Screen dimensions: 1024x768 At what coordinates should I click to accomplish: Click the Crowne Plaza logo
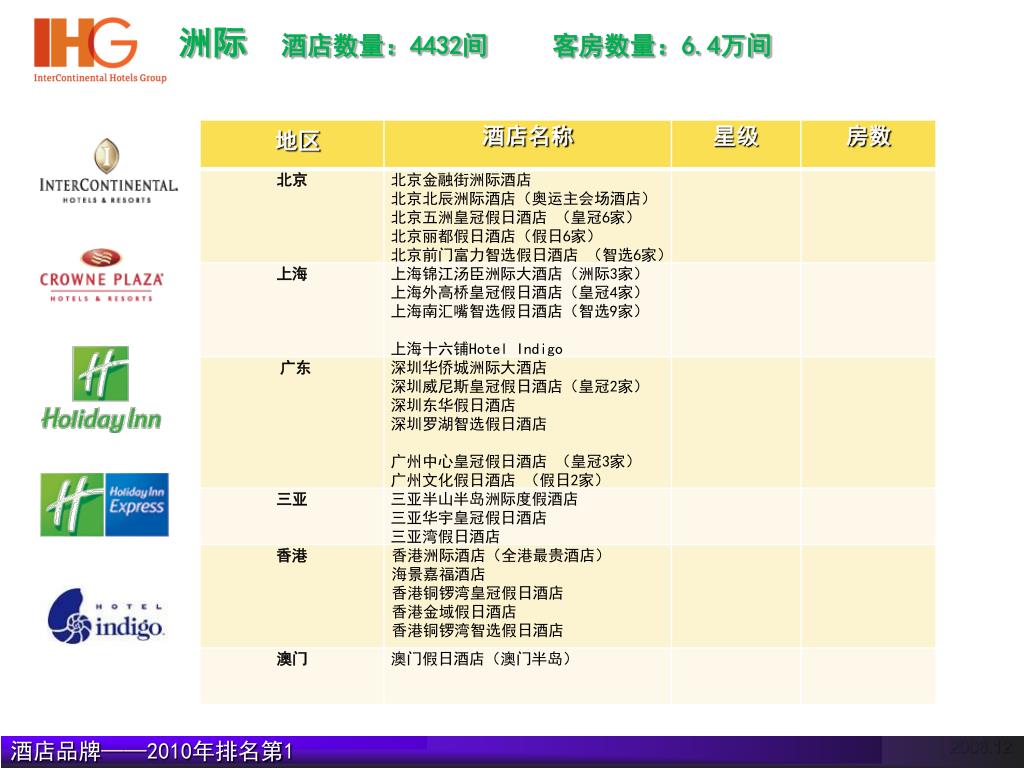click(101, 275)
